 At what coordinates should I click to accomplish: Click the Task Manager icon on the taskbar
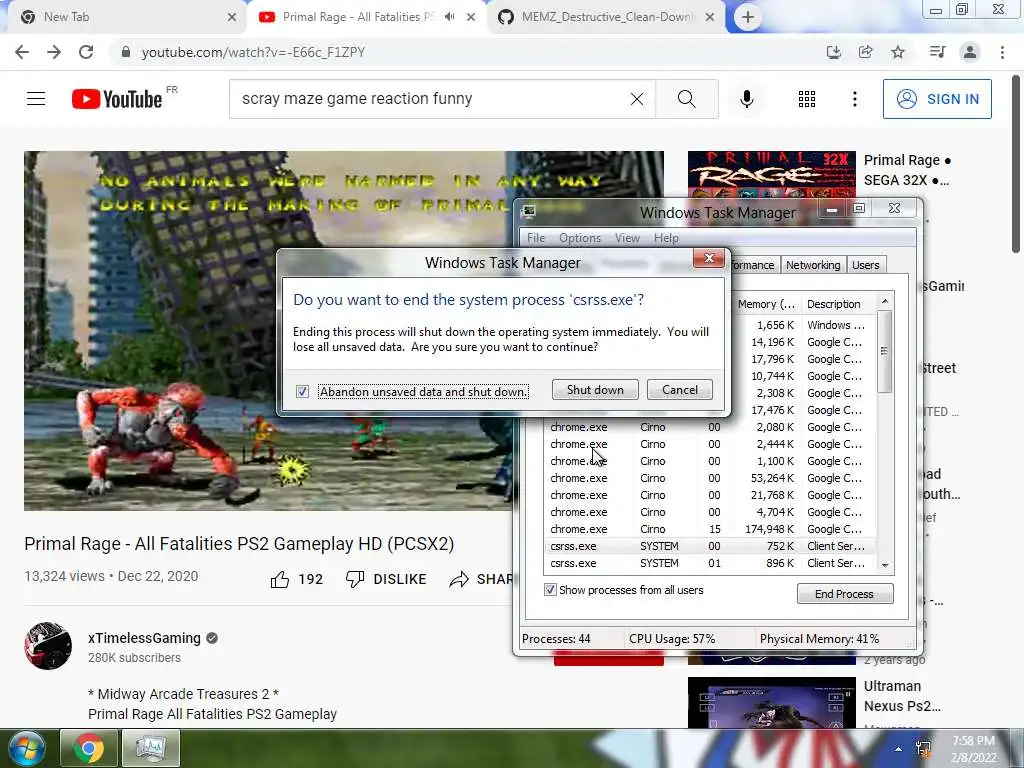151,748
